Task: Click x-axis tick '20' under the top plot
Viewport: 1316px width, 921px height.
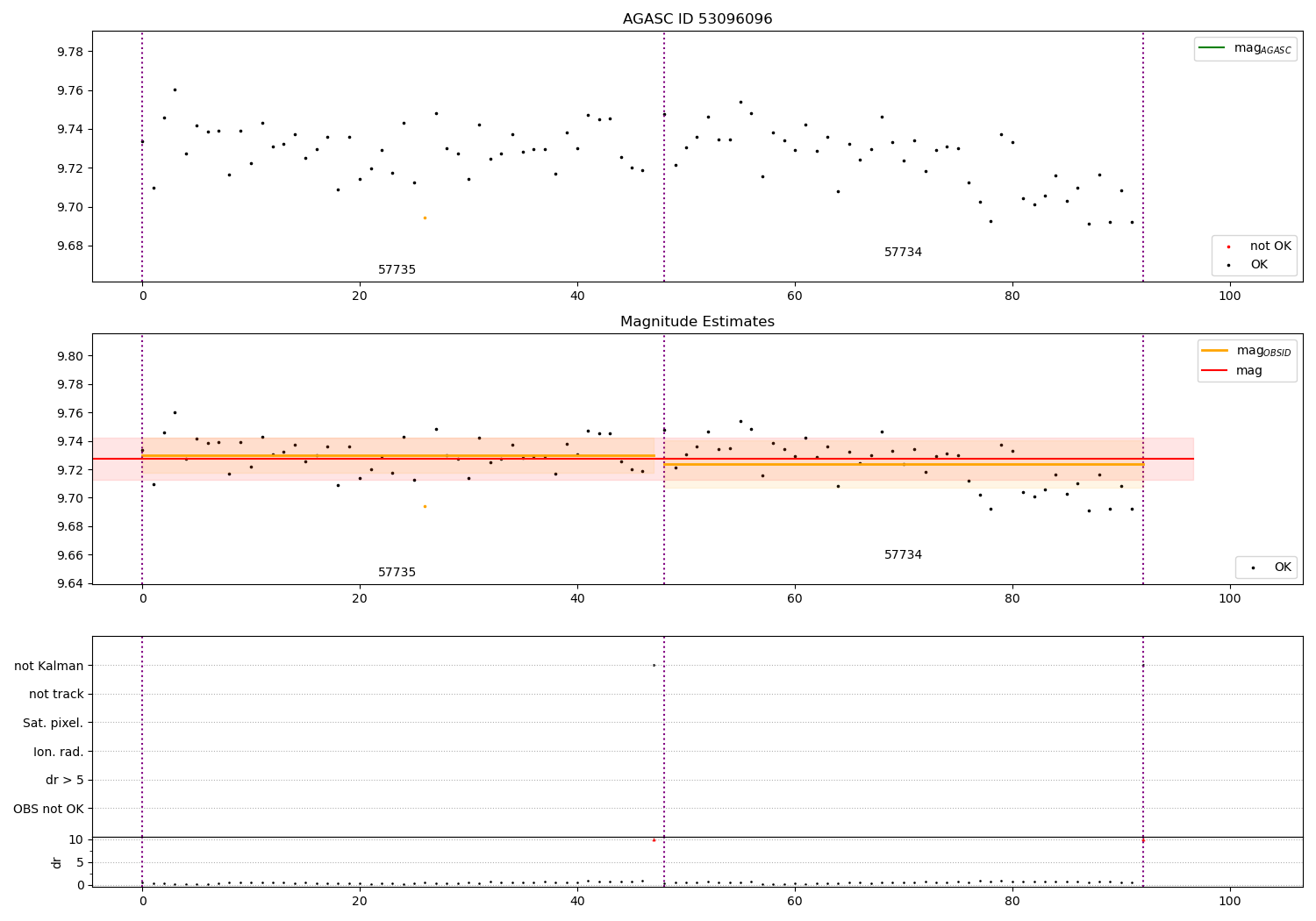Action: pyautogui.click(x=360, y=296)
